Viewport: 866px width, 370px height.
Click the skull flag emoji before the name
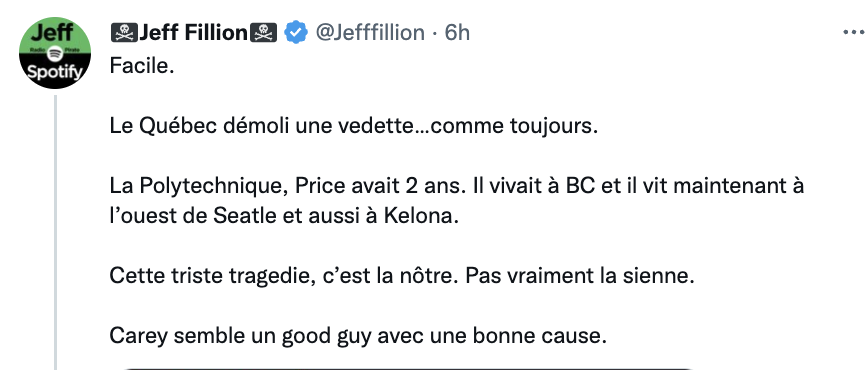(124, 33)
